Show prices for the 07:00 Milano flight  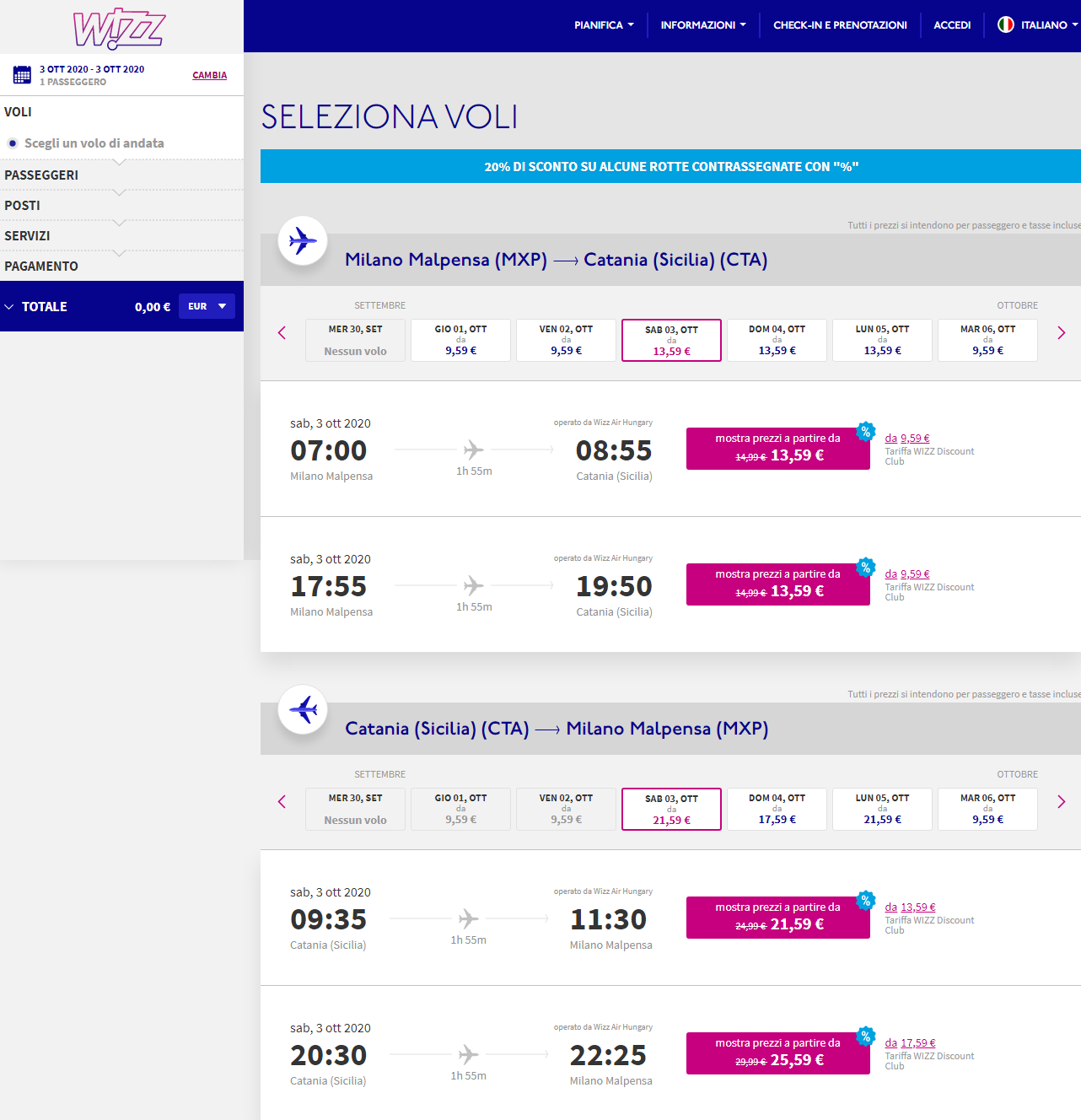click(777, 449)
